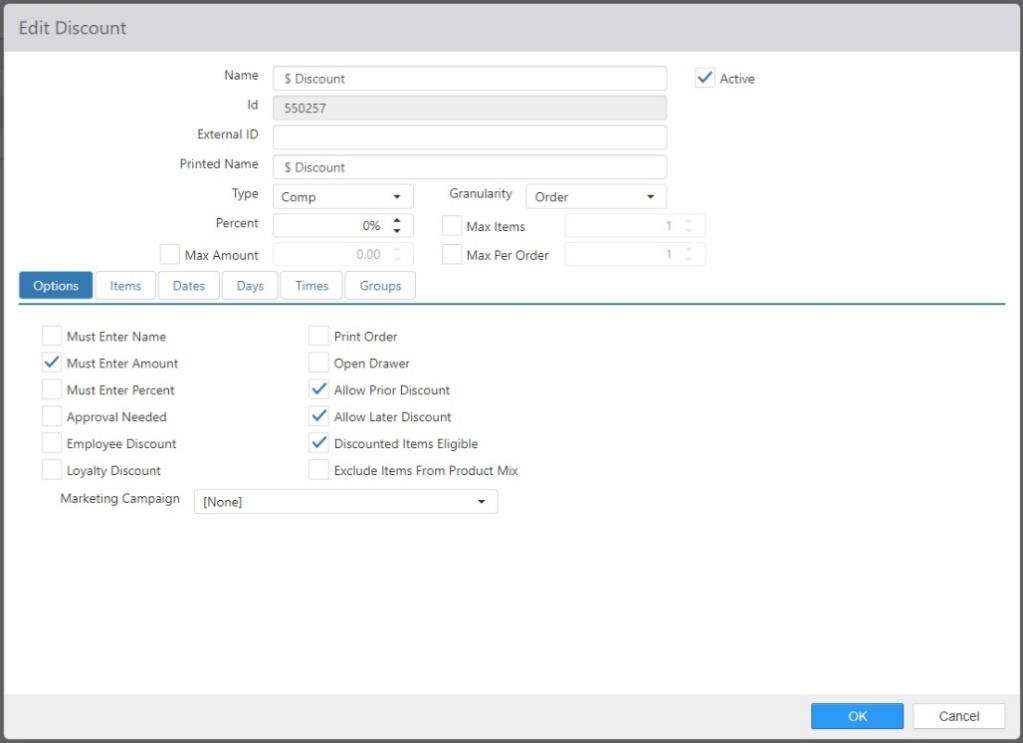Image resolution: width=1023 pixels, height=743 pixels.
Task: Check the Print Order option
Action: [x=318, y=335]
